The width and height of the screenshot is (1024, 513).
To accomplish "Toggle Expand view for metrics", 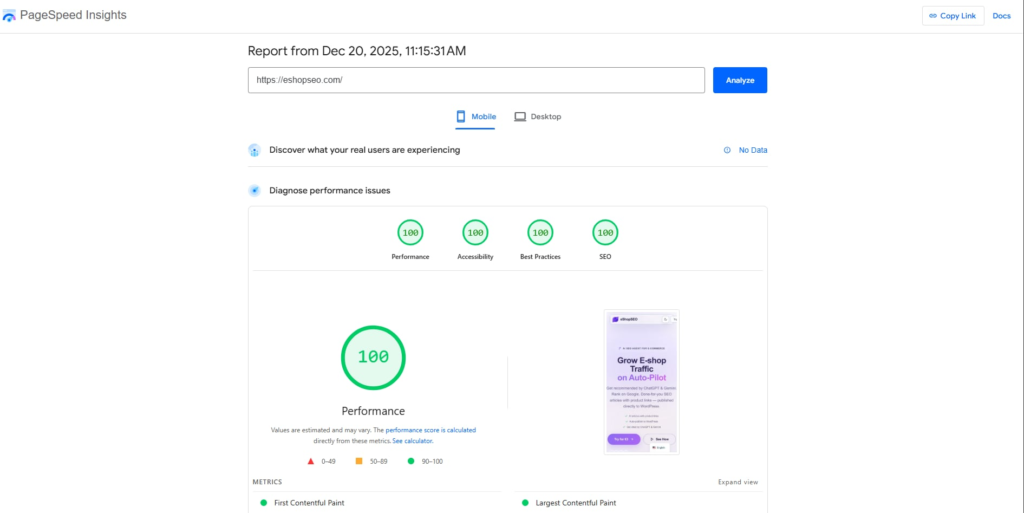I will point(737,482).
